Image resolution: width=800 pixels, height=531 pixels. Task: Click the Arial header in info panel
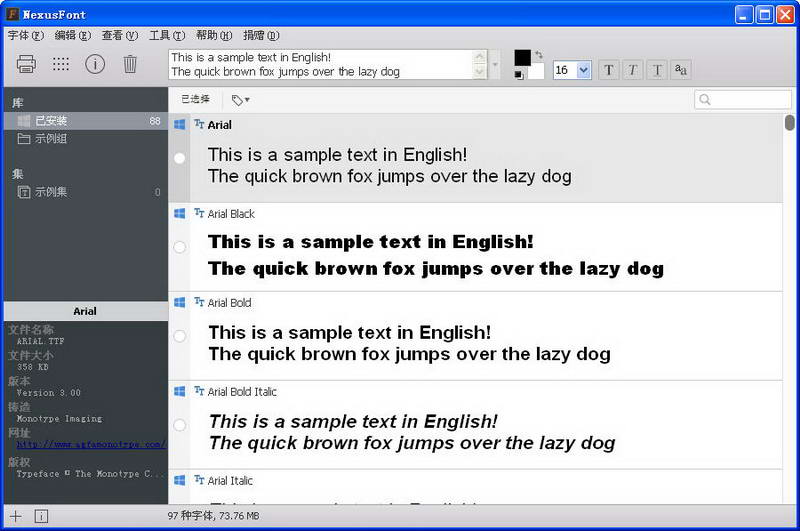[86, 311]
